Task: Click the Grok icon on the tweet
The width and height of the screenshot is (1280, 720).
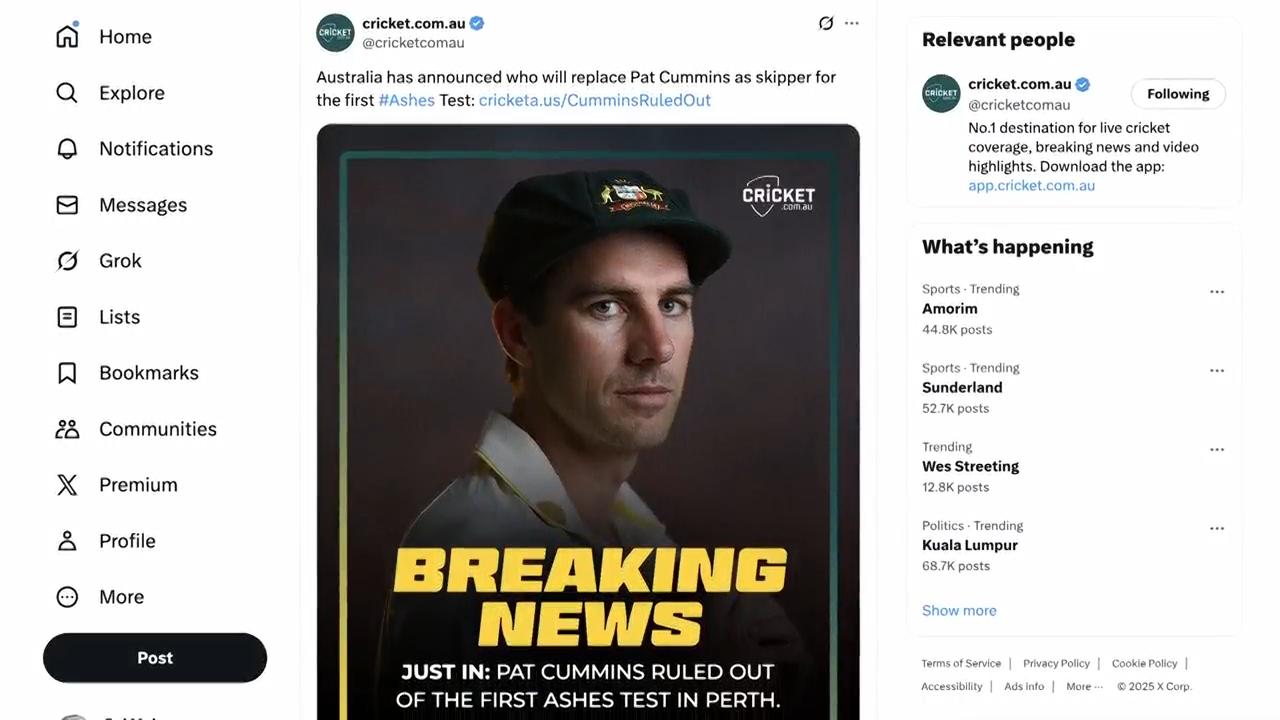Action: [826, 23]
